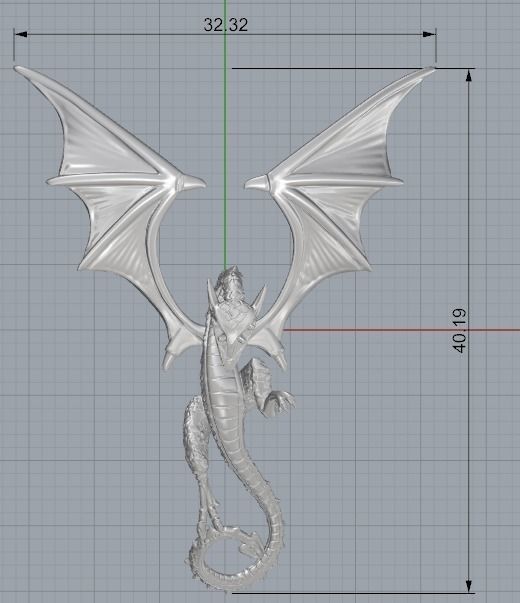This screenshot has width=520, height=603.
Task: Select the 40.19 height dimension text
Action: click(x=460, y=330)
